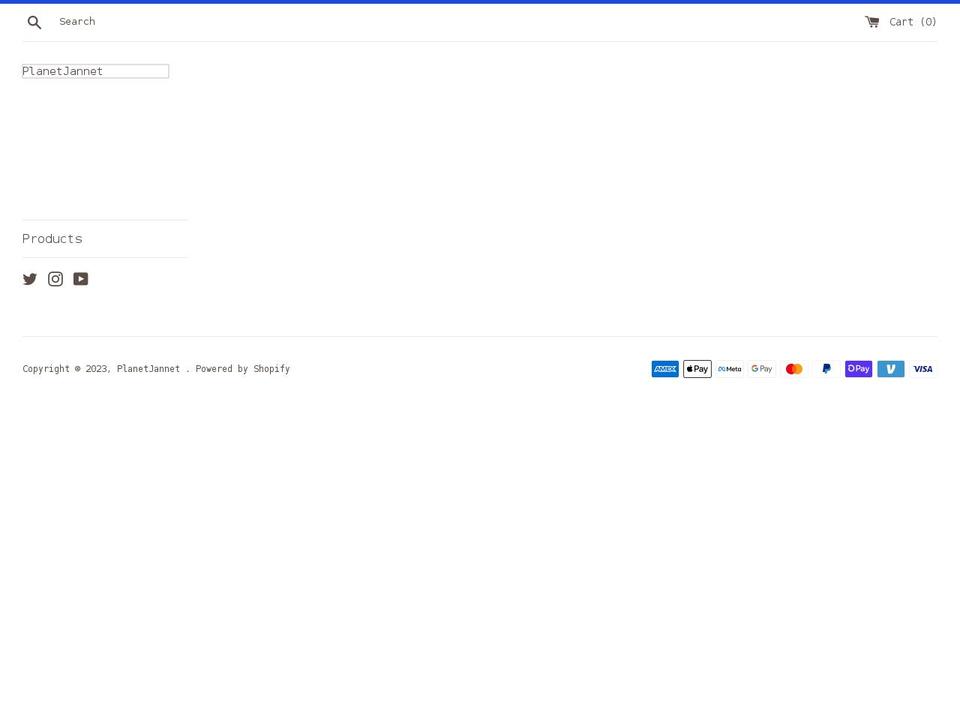Click the PlanetJannet logo image
The image size is (960, 720).
coord(96,71)
